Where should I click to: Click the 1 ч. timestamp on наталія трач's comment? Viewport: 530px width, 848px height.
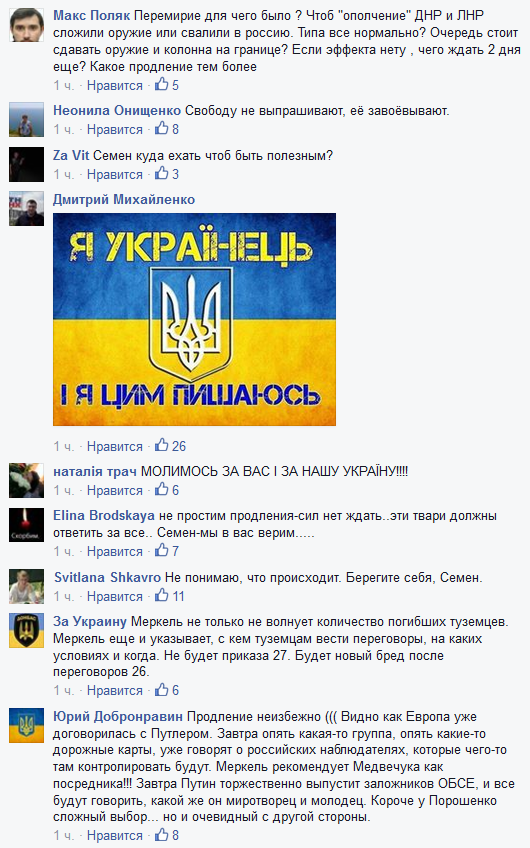[64, 491]
